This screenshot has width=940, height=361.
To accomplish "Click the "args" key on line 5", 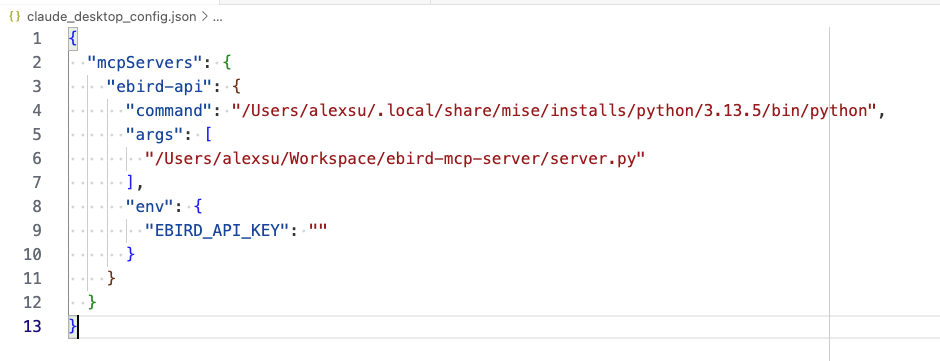I will coord(160,135).
